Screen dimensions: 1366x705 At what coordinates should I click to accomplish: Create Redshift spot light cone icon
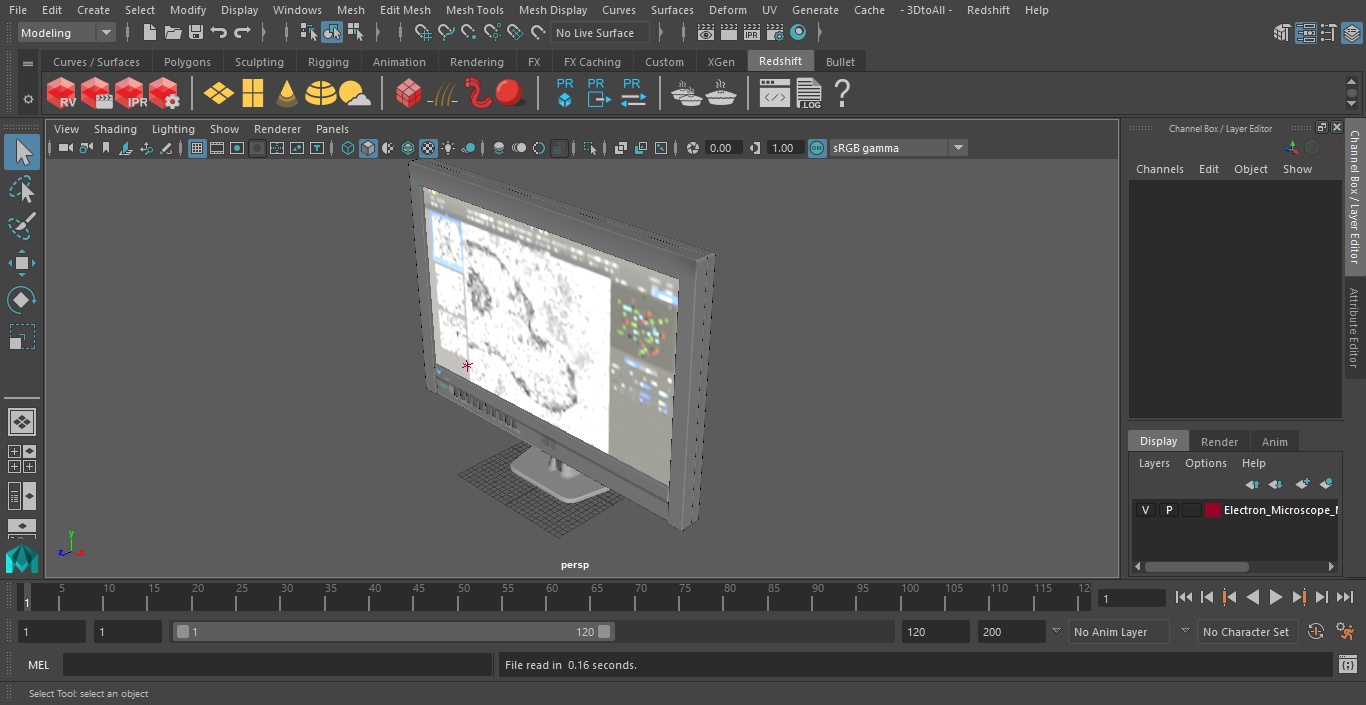point(287,94)
